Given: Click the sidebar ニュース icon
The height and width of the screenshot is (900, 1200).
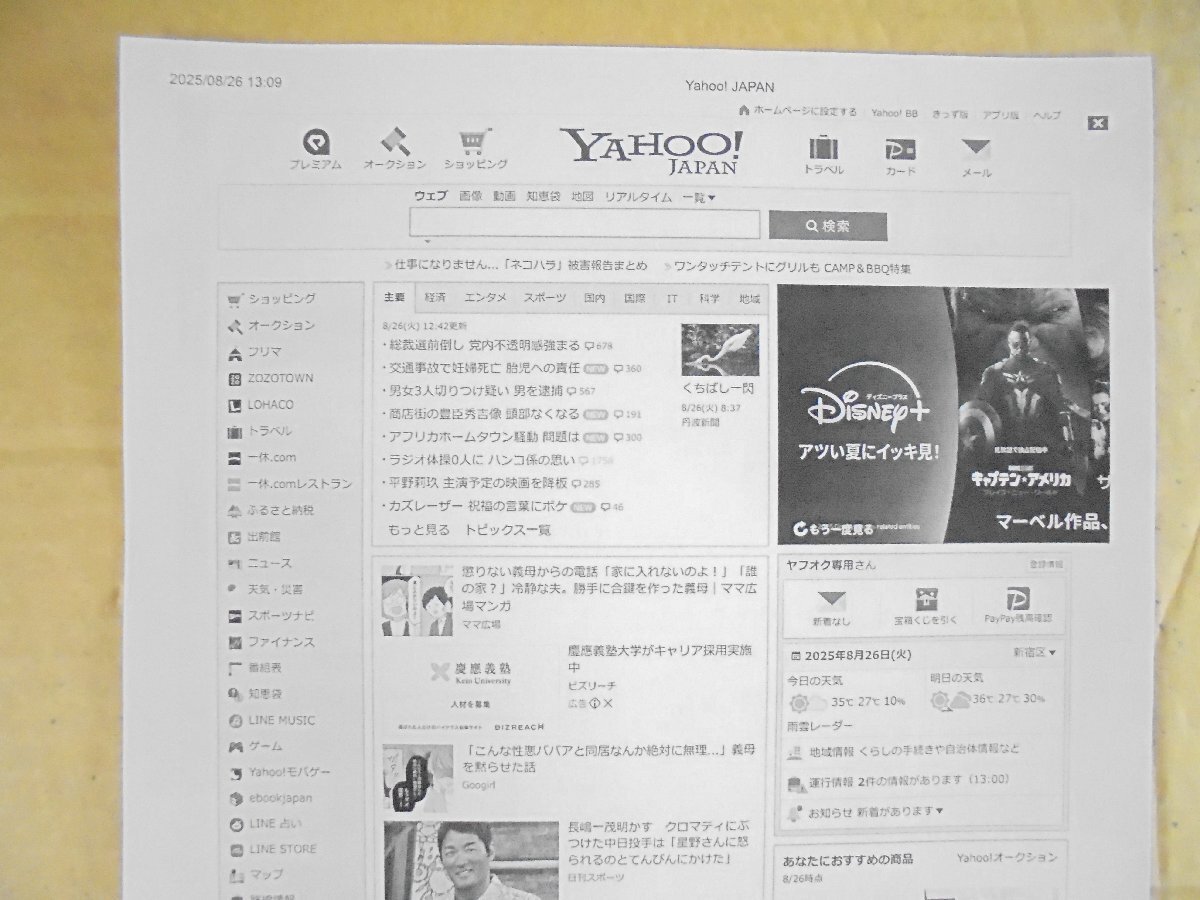Looking at the screenshot, I should tap(235, 563).
